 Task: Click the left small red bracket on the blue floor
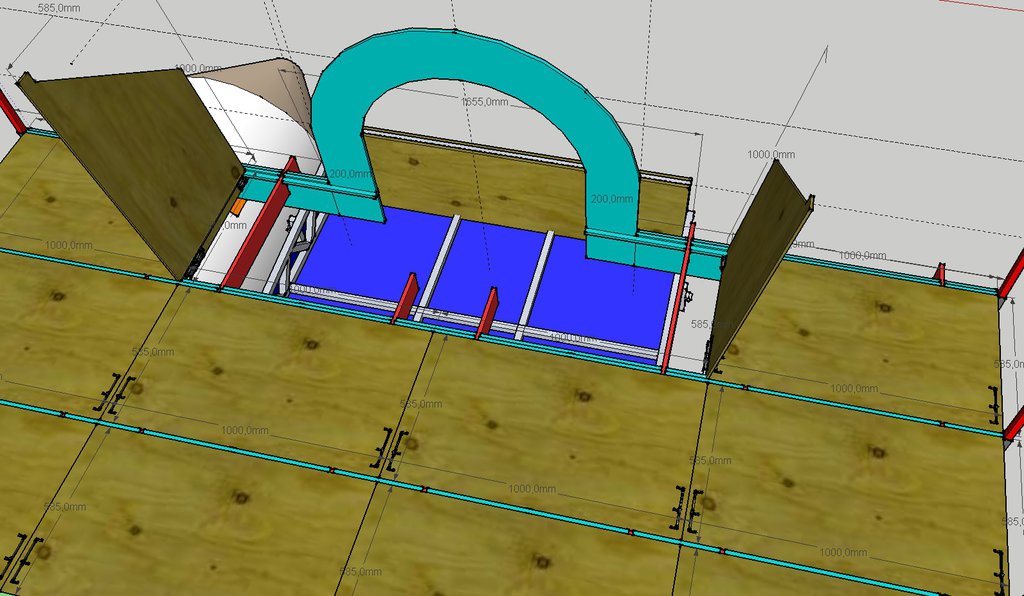point(406,299)
